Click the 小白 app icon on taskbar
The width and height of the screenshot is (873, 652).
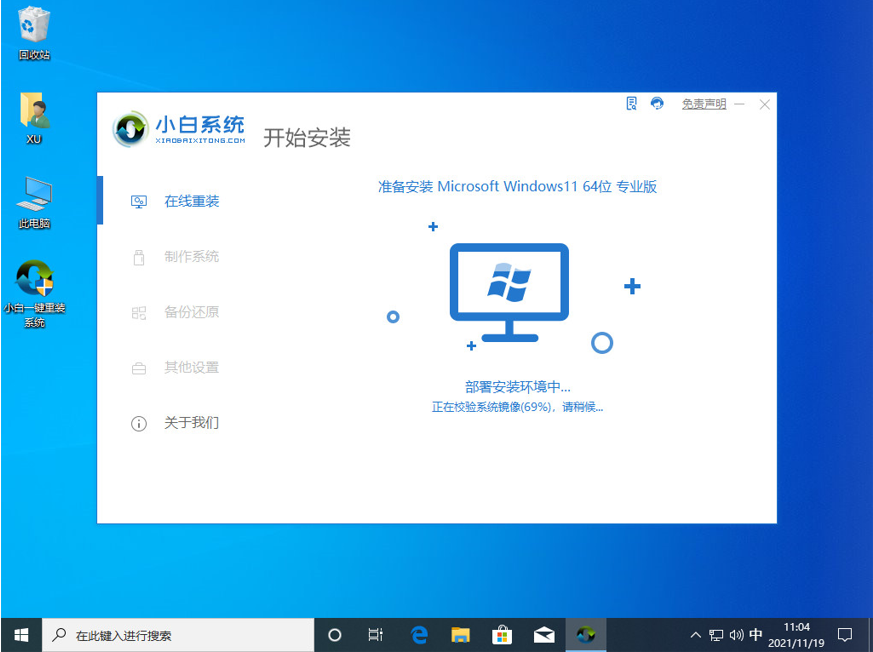[585, 634]
